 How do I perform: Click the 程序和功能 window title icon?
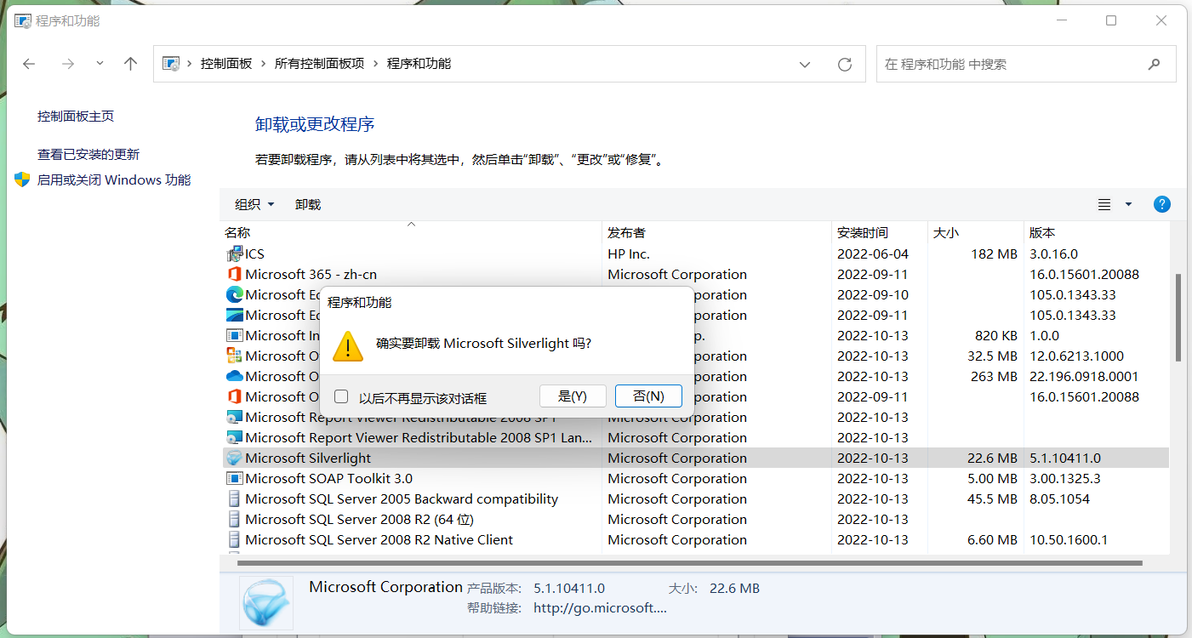click(x=23, y=21)
